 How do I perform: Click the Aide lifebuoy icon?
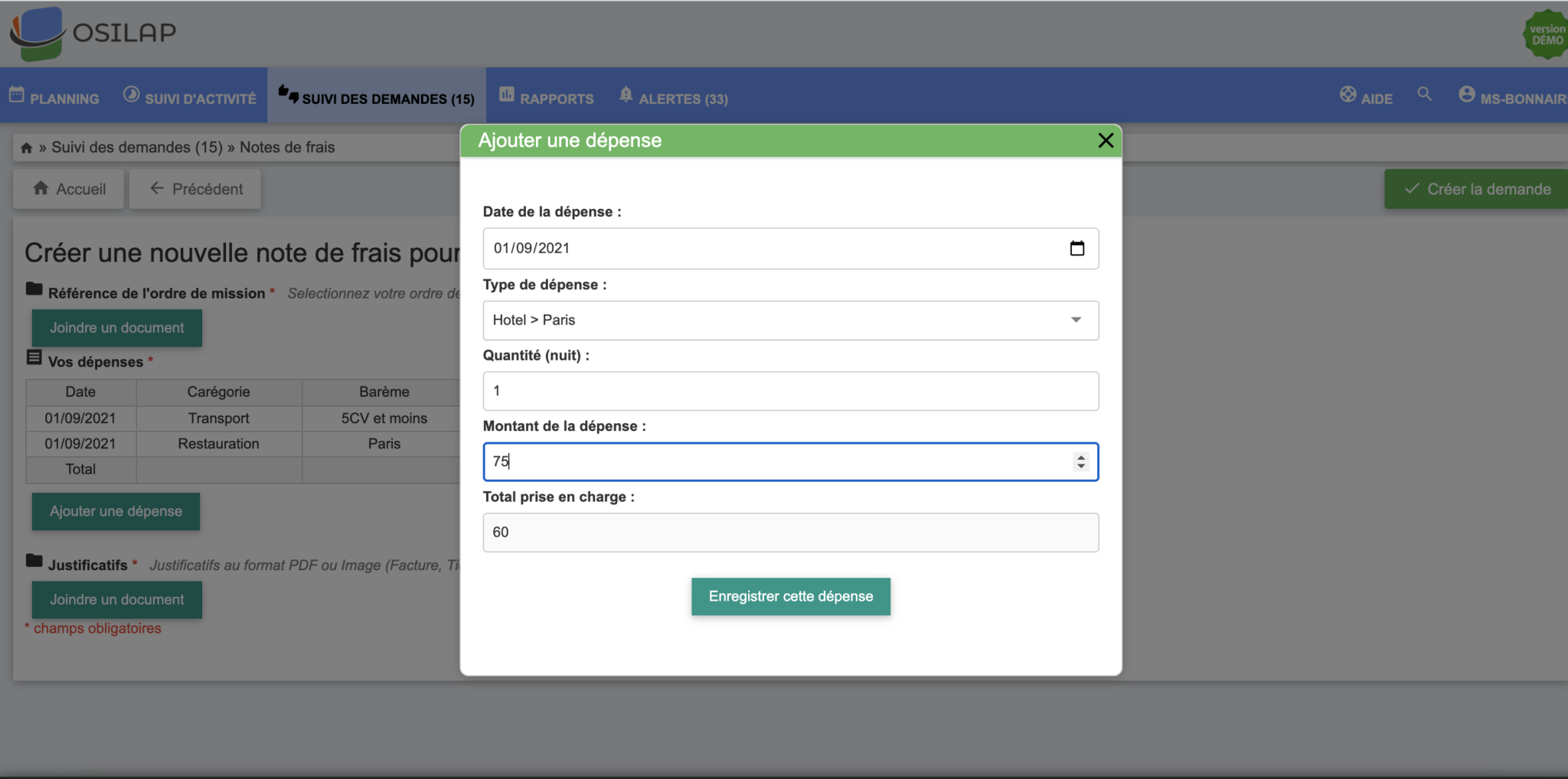click(x=1348, y=95)
